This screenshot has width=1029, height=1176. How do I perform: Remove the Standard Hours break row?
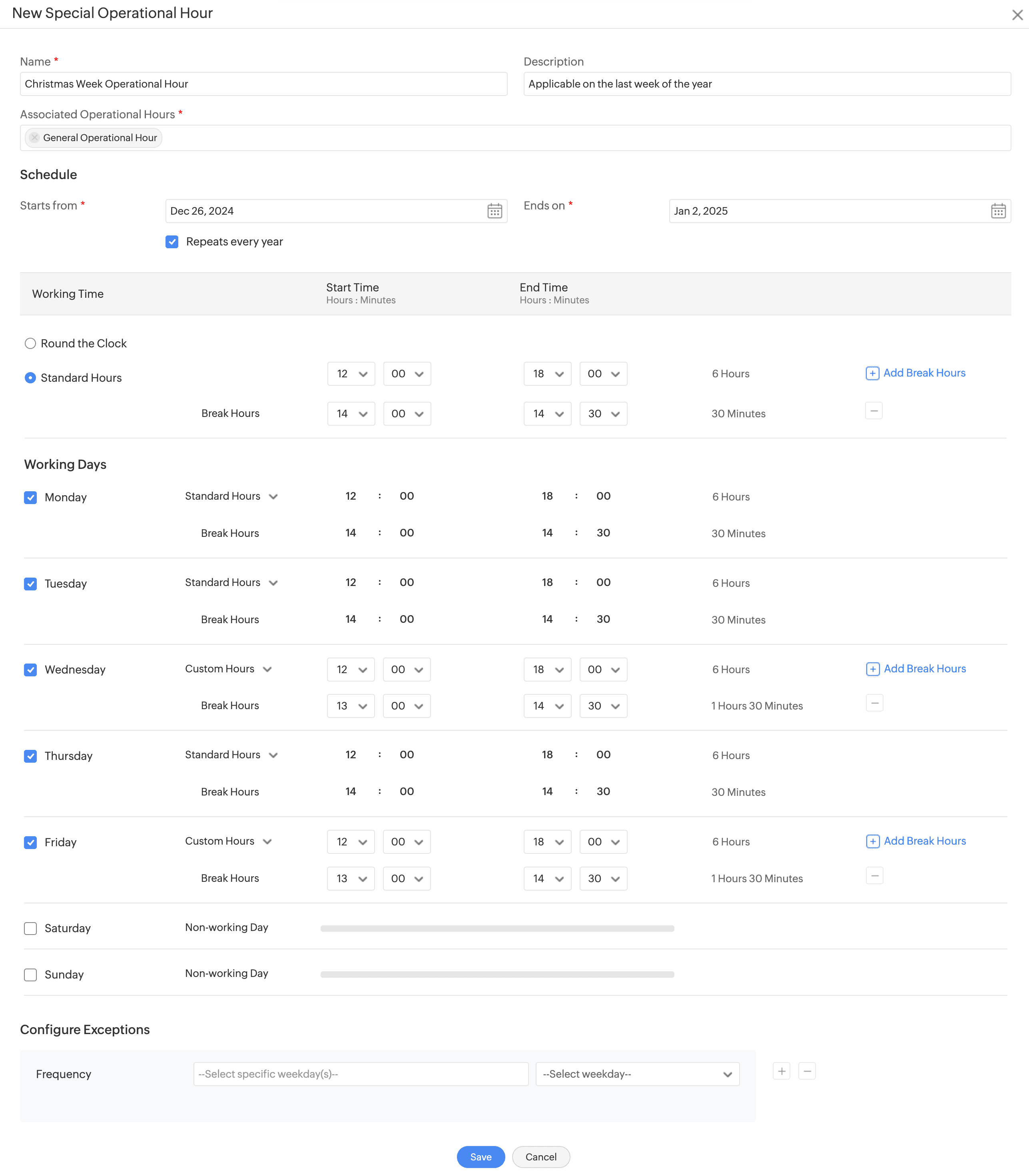coord(873,411)
